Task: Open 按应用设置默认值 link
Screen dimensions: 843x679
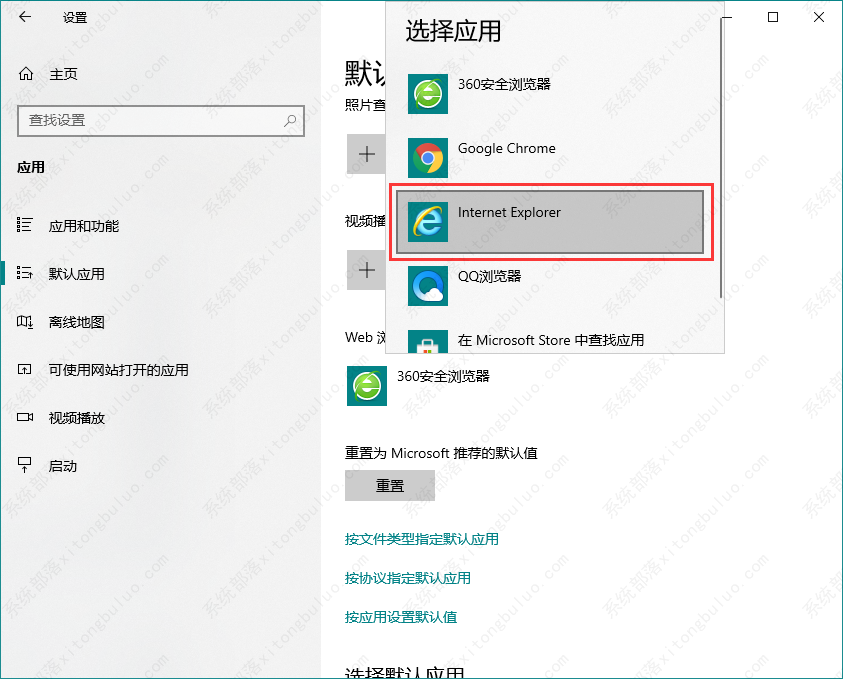Action: [x=400, y=617]
